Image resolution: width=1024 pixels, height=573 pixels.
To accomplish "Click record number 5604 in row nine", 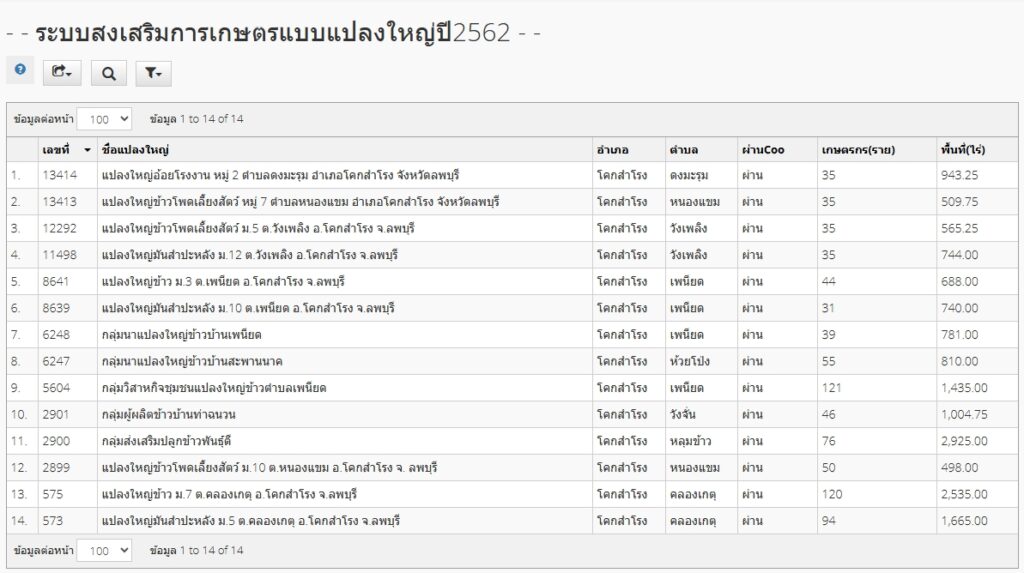I will (56, 387).
